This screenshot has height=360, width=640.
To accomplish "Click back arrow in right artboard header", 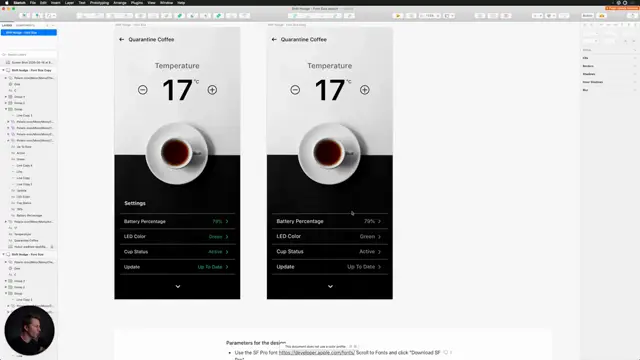I will pos(274,40).
